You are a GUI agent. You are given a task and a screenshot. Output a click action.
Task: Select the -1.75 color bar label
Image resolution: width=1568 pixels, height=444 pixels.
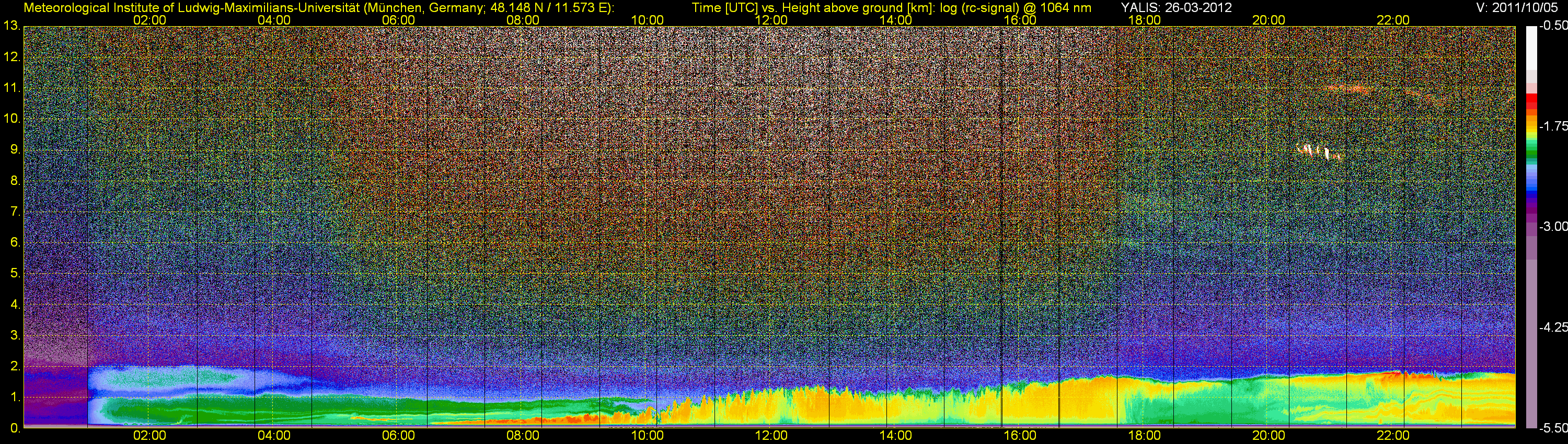pyautogui.click(x=1553, y=126)
